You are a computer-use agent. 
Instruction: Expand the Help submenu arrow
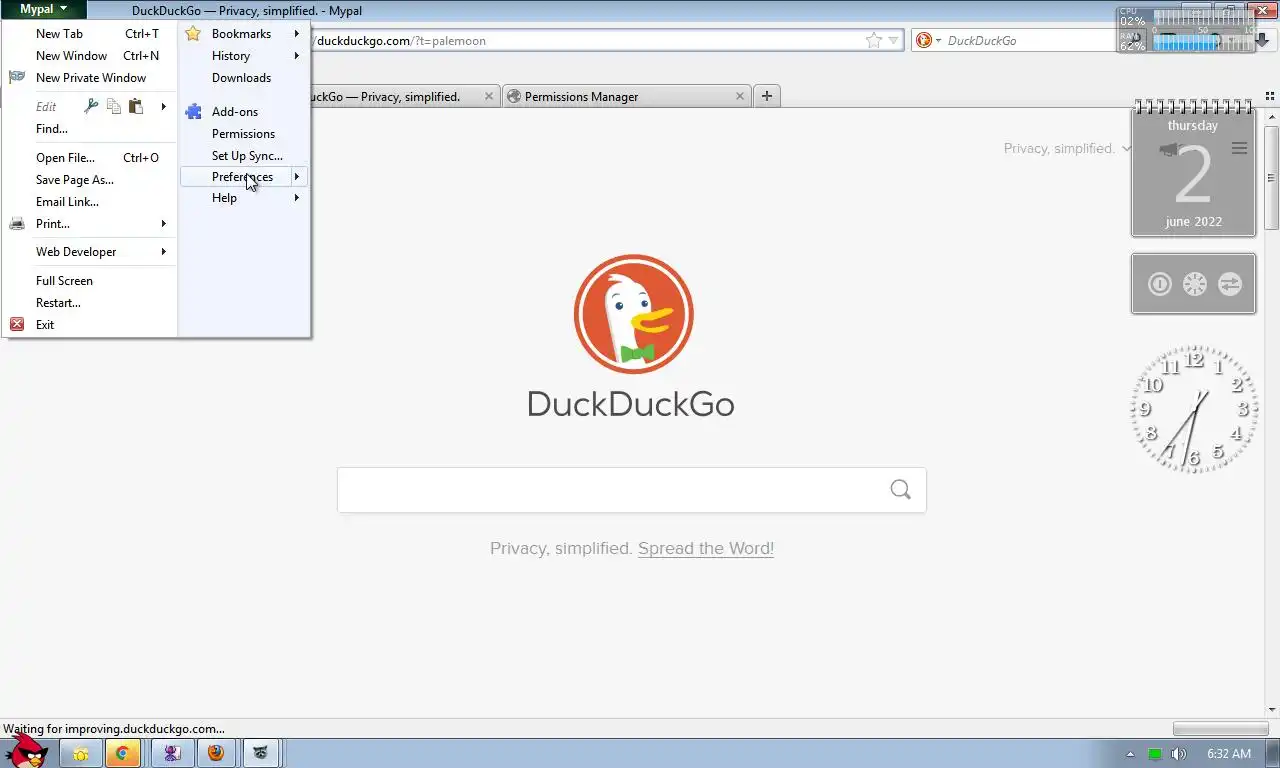[297, 198]
